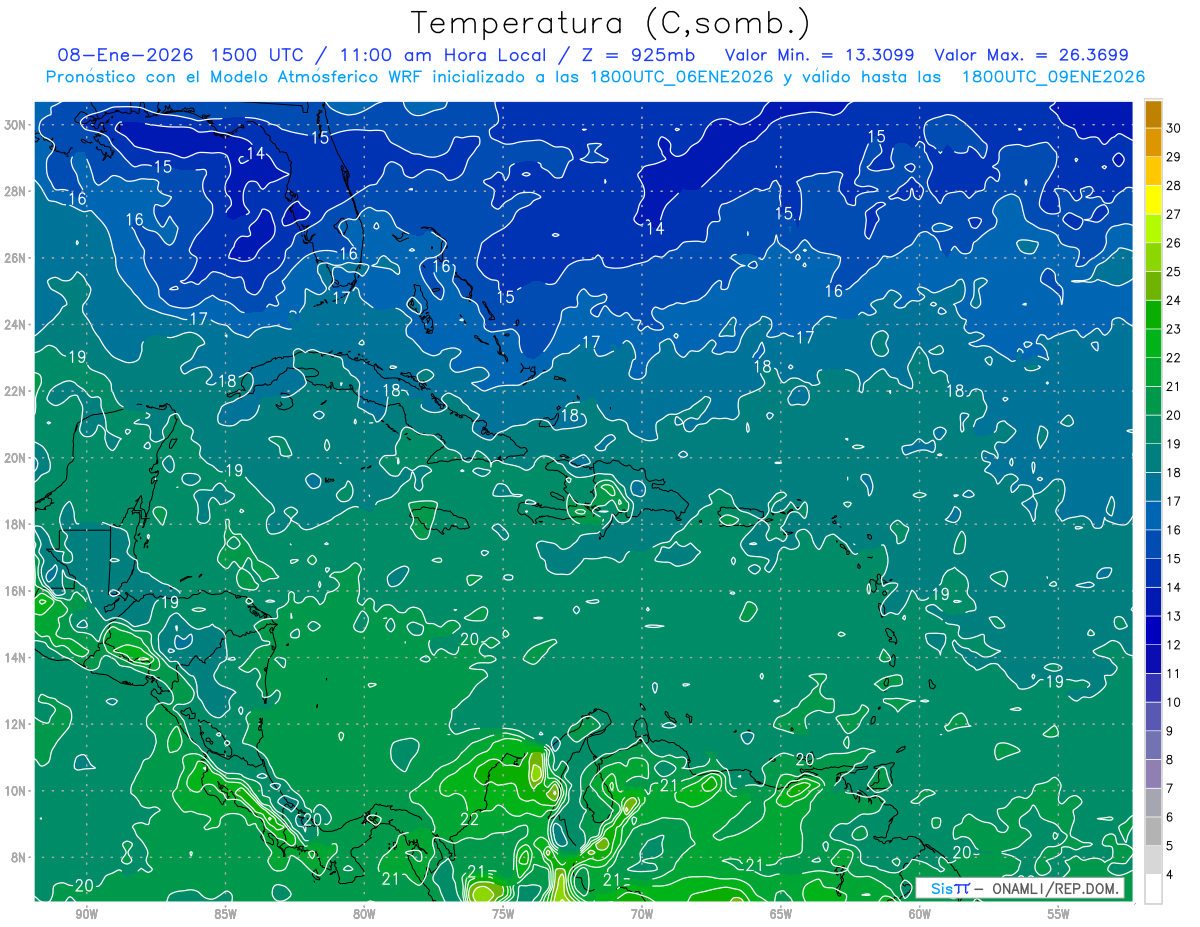Select the date text "08-Ene-2026"
Viewport: 1200px width, 927px height.
[125, 55]
